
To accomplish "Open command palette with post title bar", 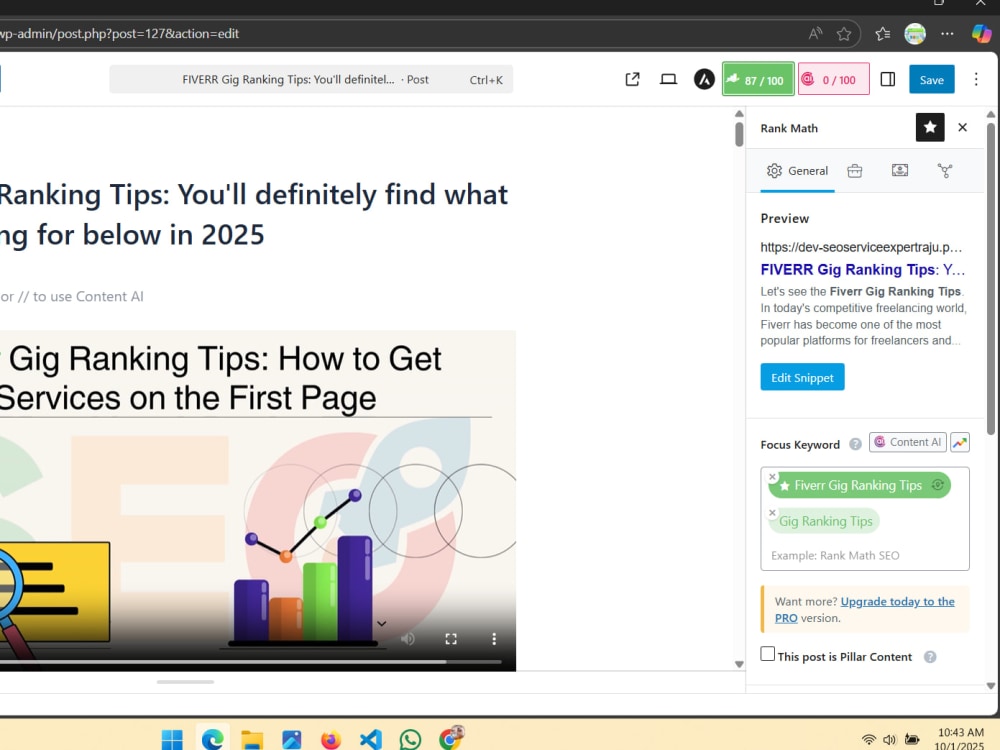I will (x=311, y=80).
